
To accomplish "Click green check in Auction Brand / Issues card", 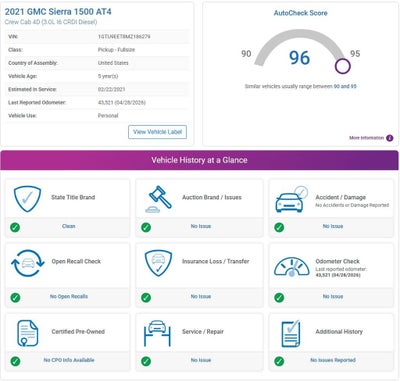I will coord(146,227).
